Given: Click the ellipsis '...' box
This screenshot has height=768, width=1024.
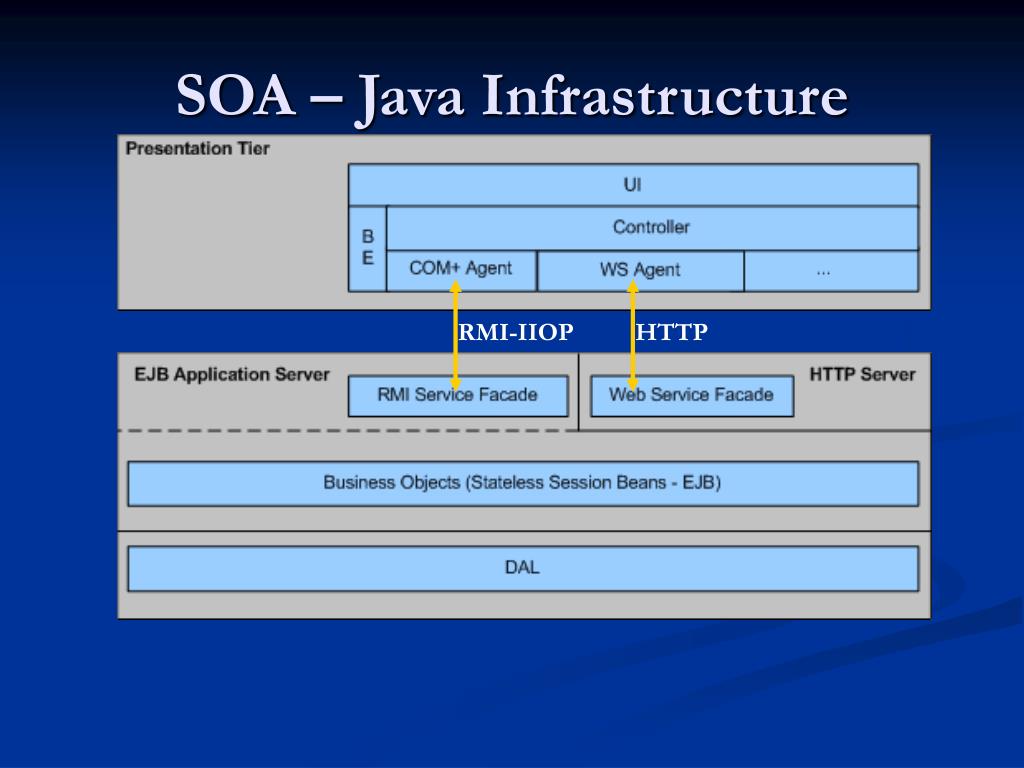Looking at the screenshot, I should pyautogui.click(x=831, y=270).
